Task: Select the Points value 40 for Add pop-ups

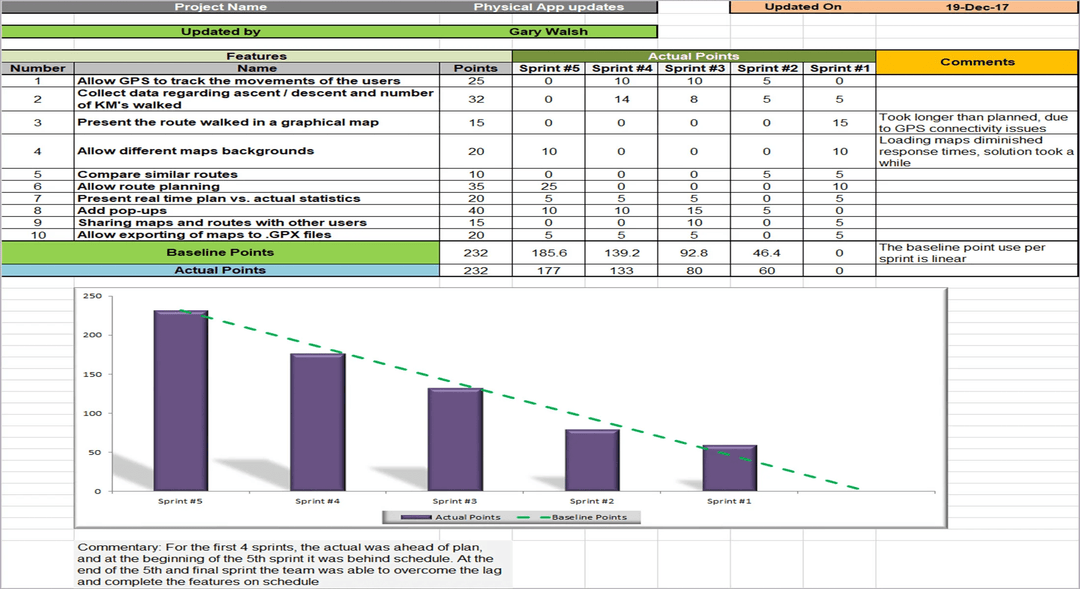Action: 475,211
